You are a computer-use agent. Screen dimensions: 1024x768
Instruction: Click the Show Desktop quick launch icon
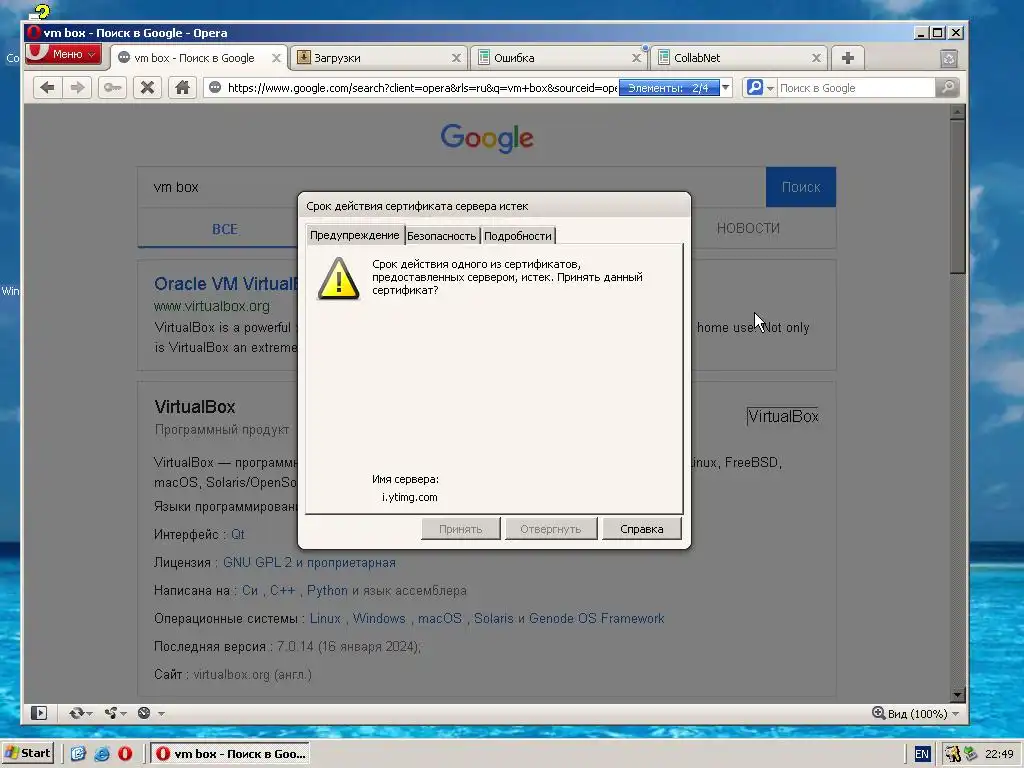tap(78, 754)
